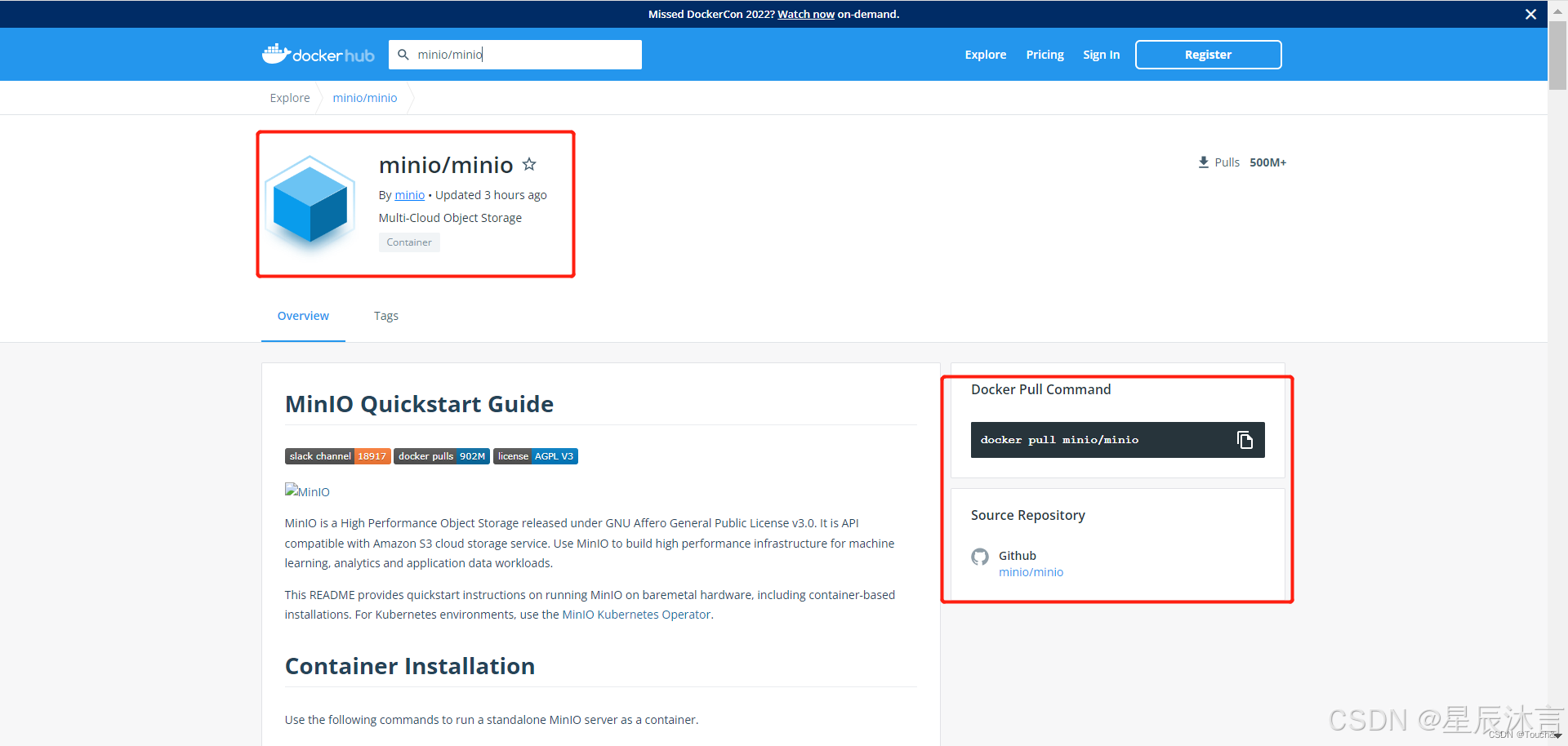Star the minio/minio repository

[529, 164]
